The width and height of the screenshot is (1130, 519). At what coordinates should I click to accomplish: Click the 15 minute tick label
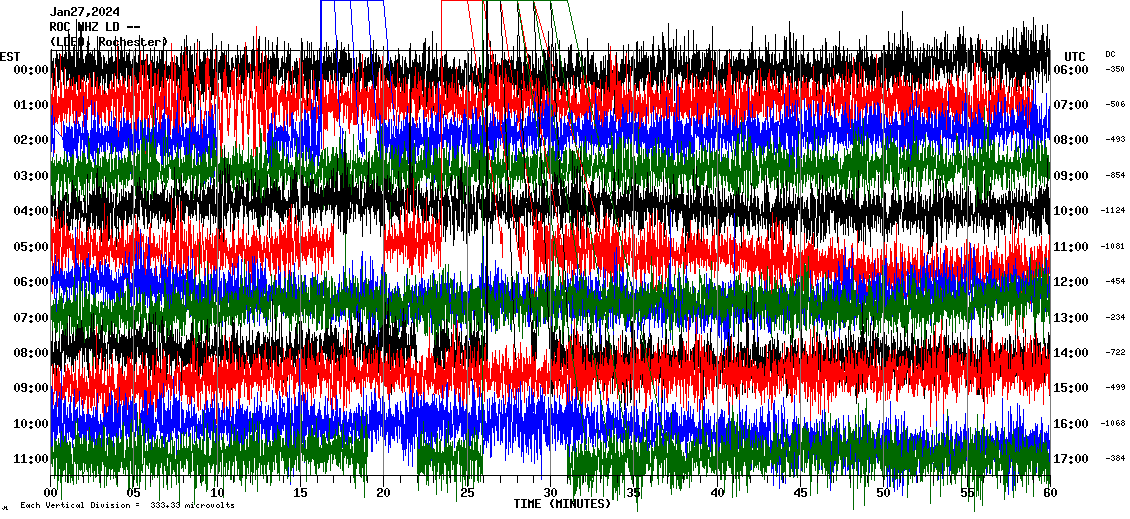click(301, 493)
